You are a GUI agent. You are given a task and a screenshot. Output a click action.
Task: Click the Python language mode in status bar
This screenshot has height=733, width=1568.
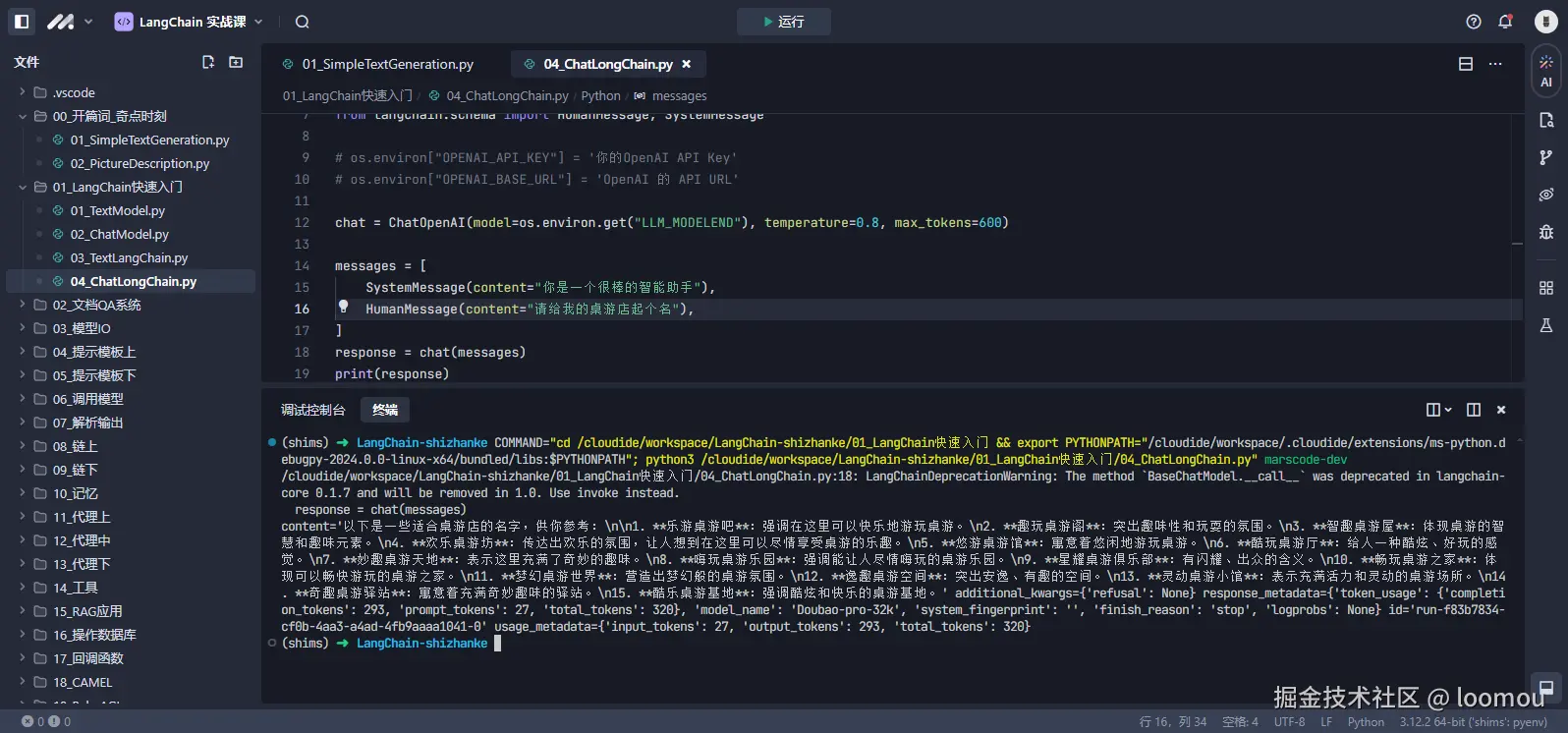point(1365,722)
